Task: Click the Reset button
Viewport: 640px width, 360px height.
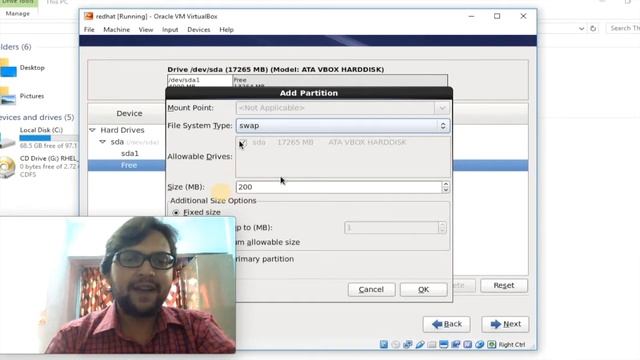Action: tap(504, 286)
